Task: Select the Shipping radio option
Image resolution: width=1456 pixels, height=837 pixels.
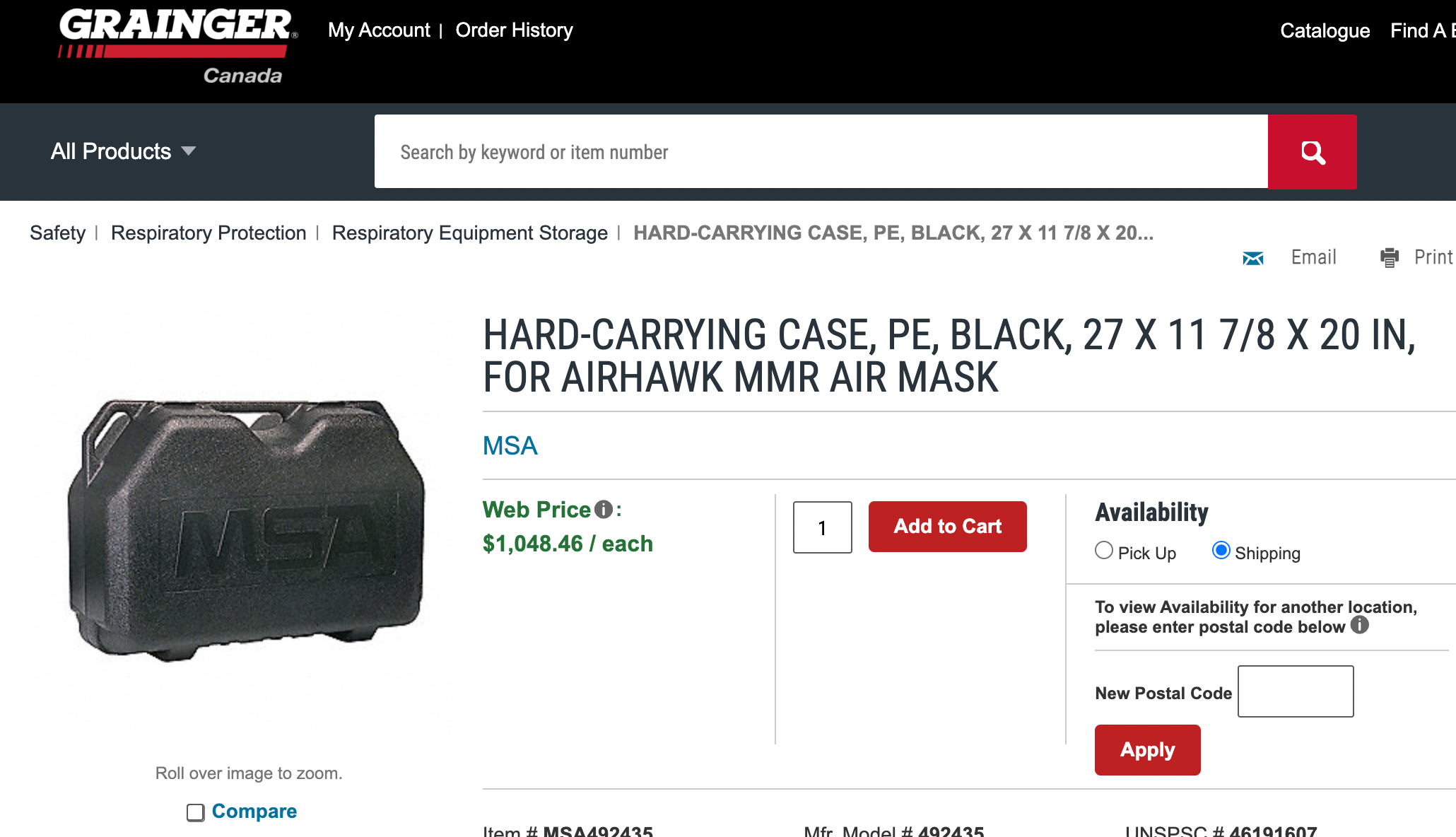Action: pyautogui.click(x=1221, y=550)
